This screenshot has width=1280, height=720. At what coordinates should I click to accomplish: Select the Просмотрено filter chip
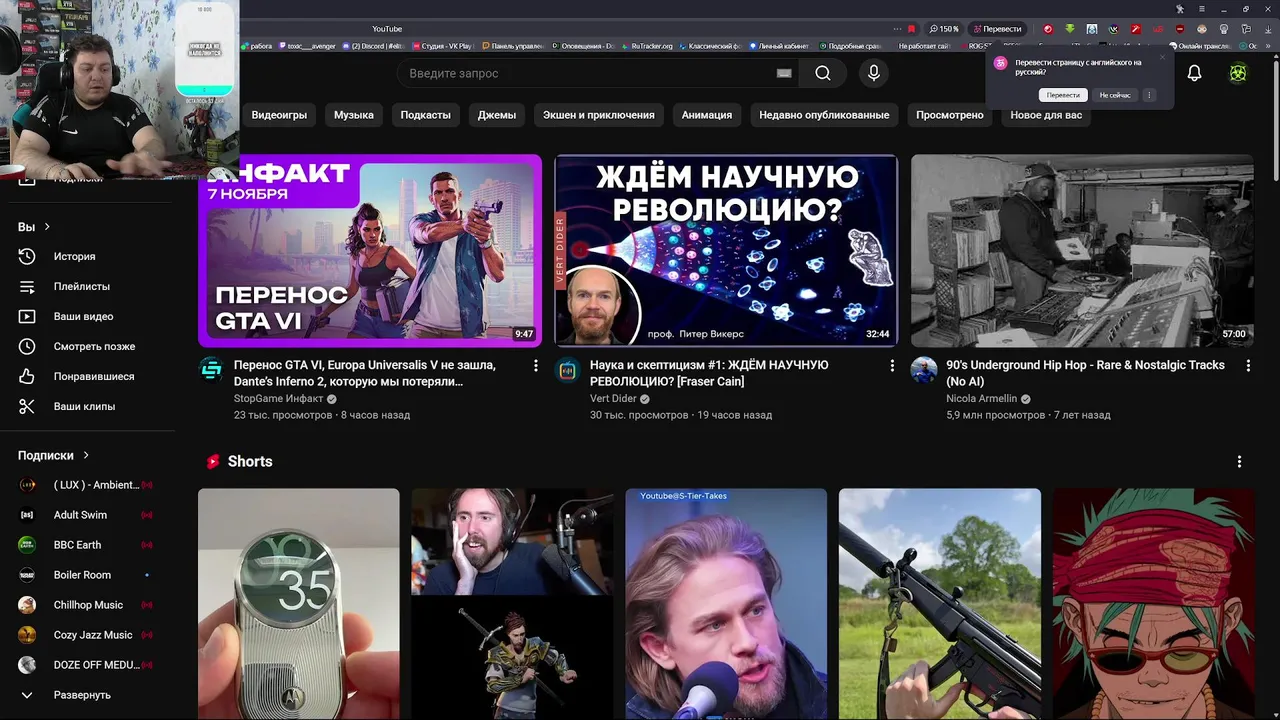(x=950, y=115)
